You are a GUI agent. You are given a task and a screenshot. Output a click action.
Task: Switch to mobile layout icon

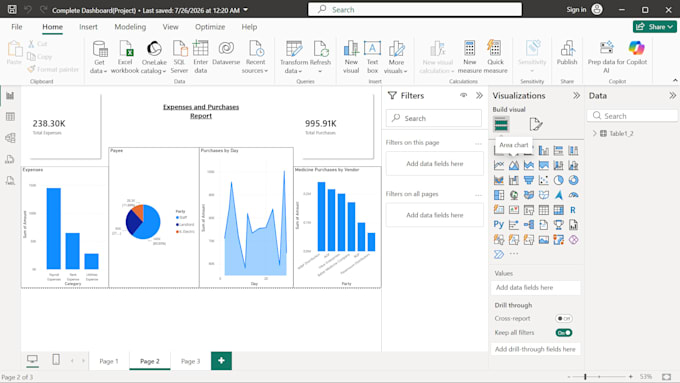(x=56, y=360)
